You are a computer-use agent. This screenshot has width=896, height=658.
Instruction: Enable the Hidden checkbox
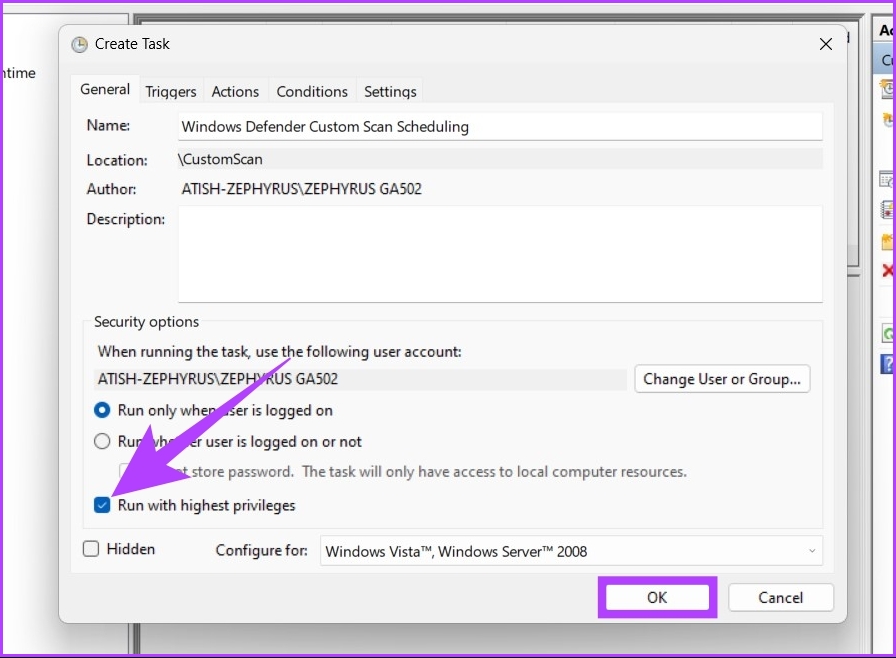[x=91, y=549]
